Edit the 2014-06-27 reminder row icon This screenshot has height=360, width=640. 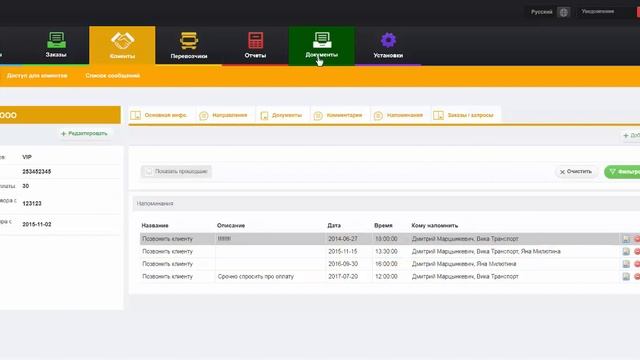click(x=626, y=239)
